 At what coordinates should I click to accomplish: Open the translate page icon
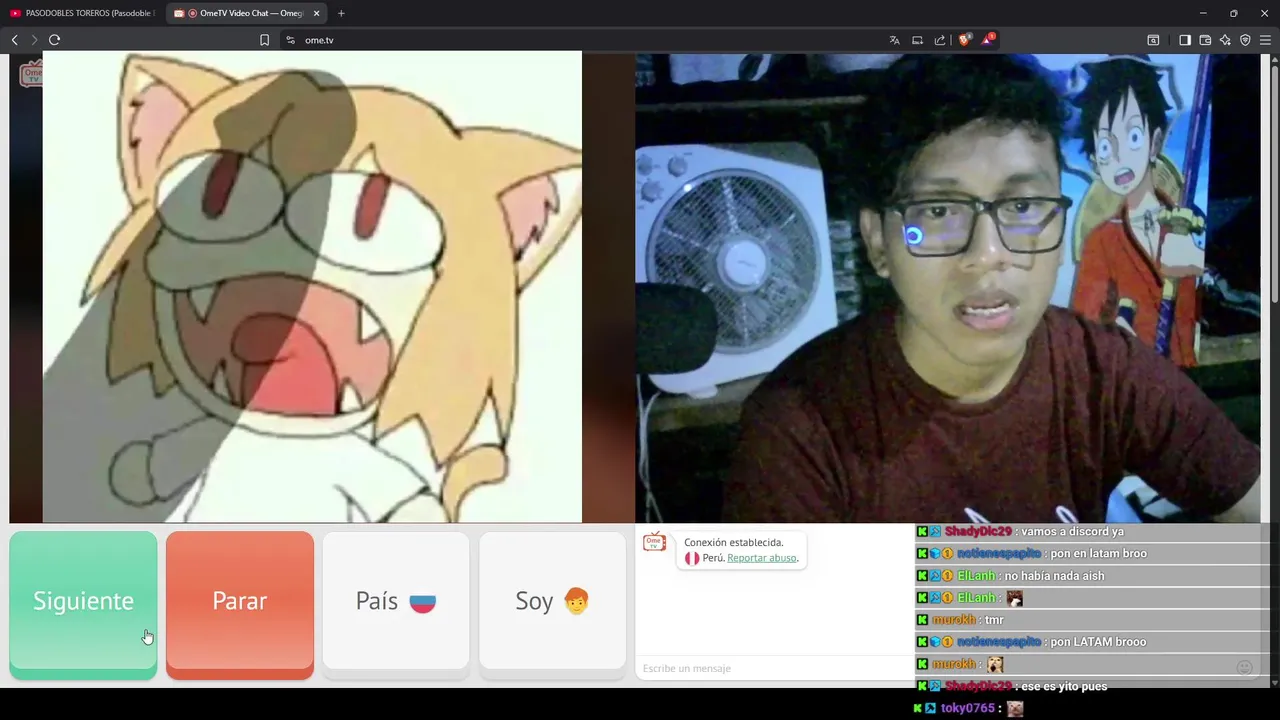894,40
